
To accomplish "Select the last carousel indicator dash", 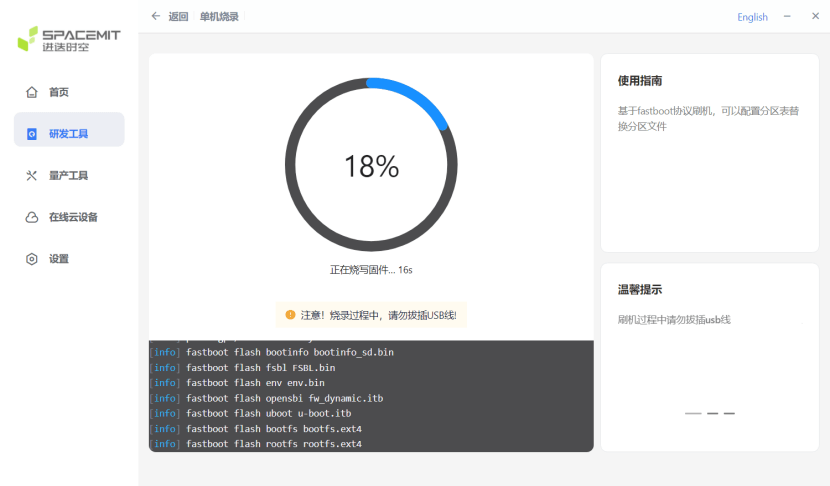I will (729, 413).
